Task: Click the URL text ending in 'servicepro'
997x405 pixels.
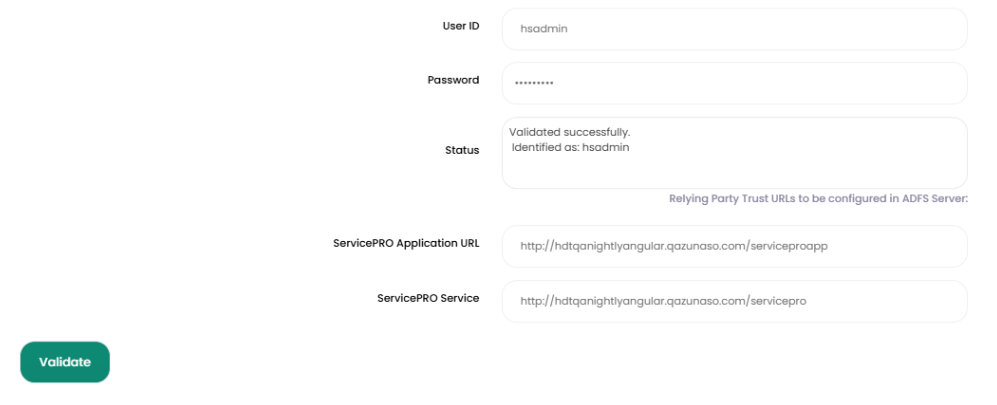Action: [662, 301]
